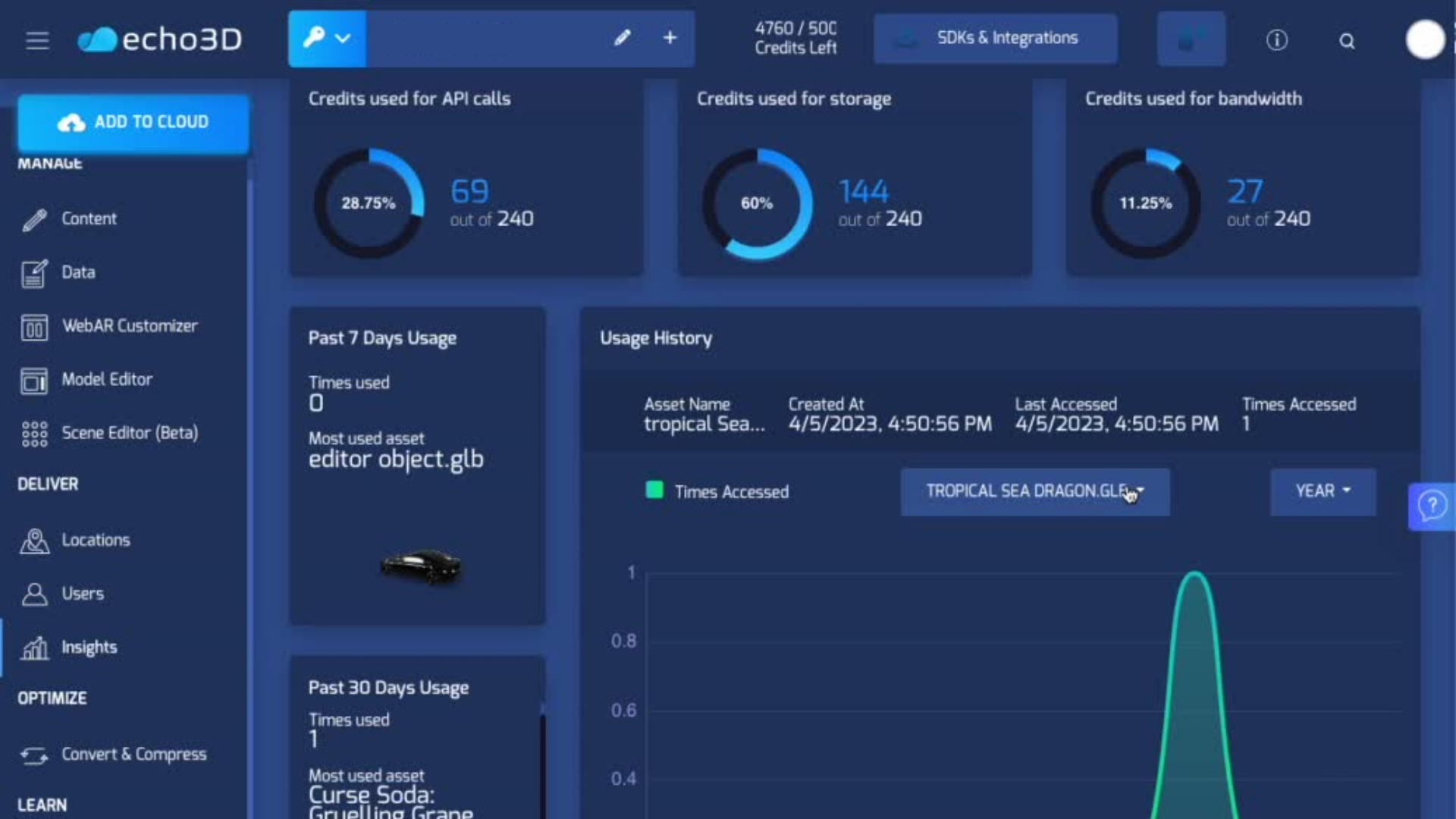Expand the API key dropdown chevron
This screenshot has width=1456, height=819.
343,38
